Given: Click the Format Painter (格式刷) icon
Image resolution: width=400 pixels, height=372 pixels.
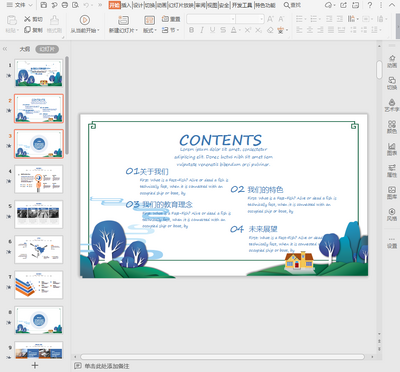Looking at the screenshot, I should pos(54,20).
